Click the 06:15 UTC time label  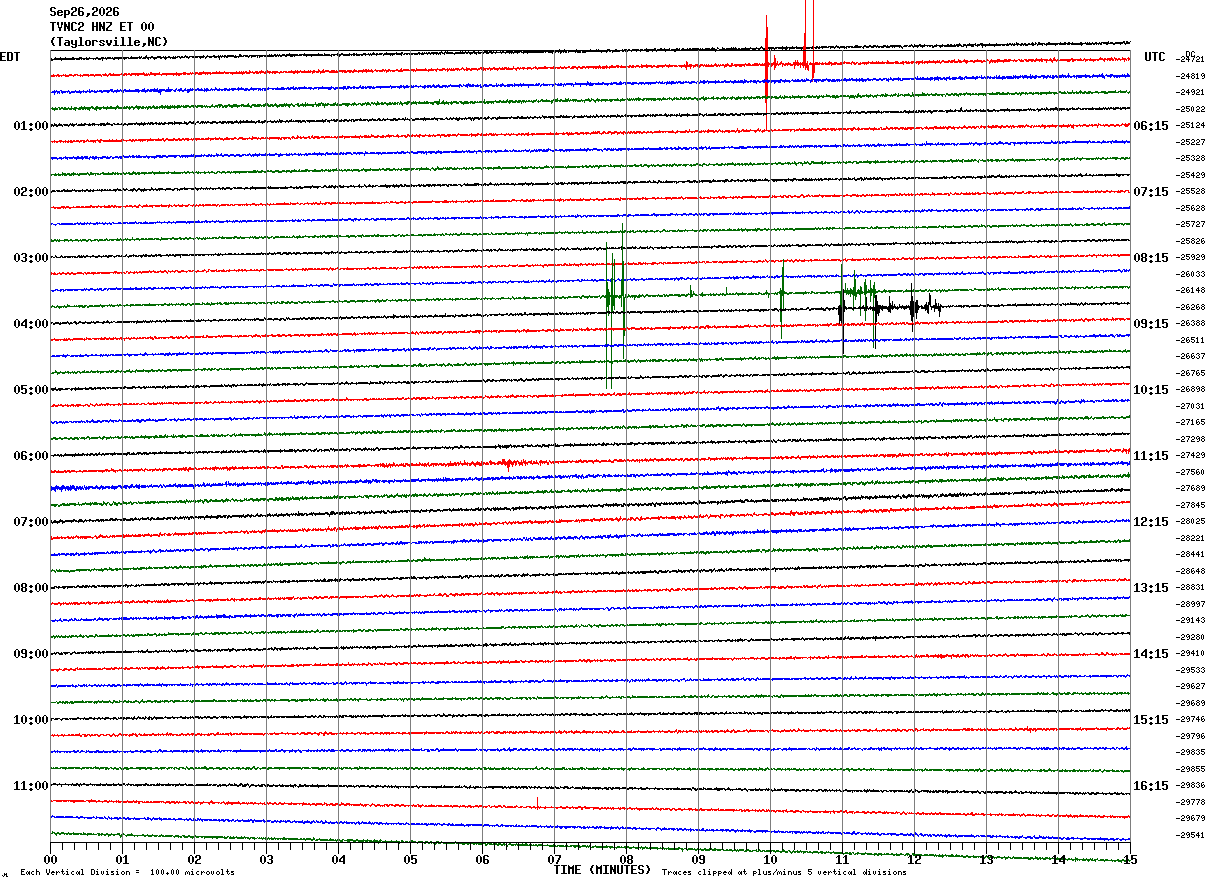click(x=1151, y=126)
